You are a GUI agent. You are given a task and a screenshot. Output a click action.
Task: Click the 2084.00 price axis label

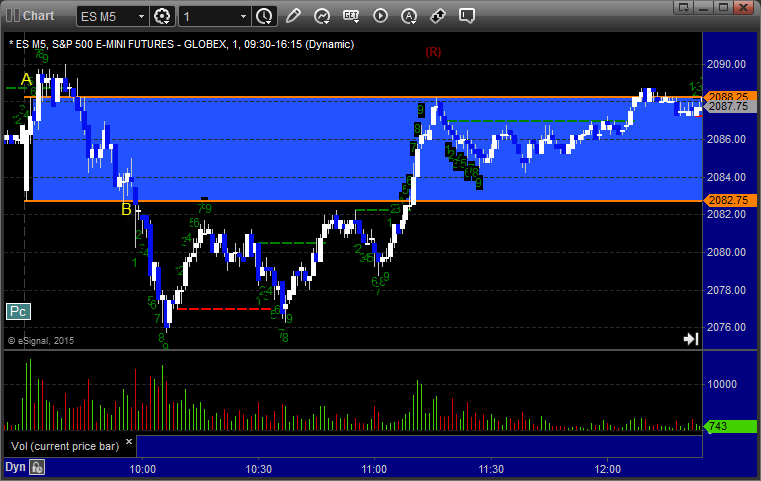tap(727, 177)
